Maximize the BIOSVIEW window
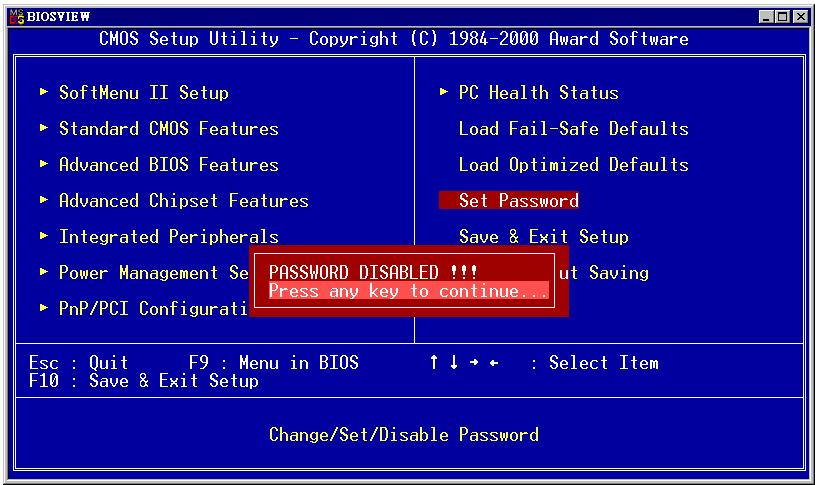Screen dimensions: 815x485 [782, 17]
